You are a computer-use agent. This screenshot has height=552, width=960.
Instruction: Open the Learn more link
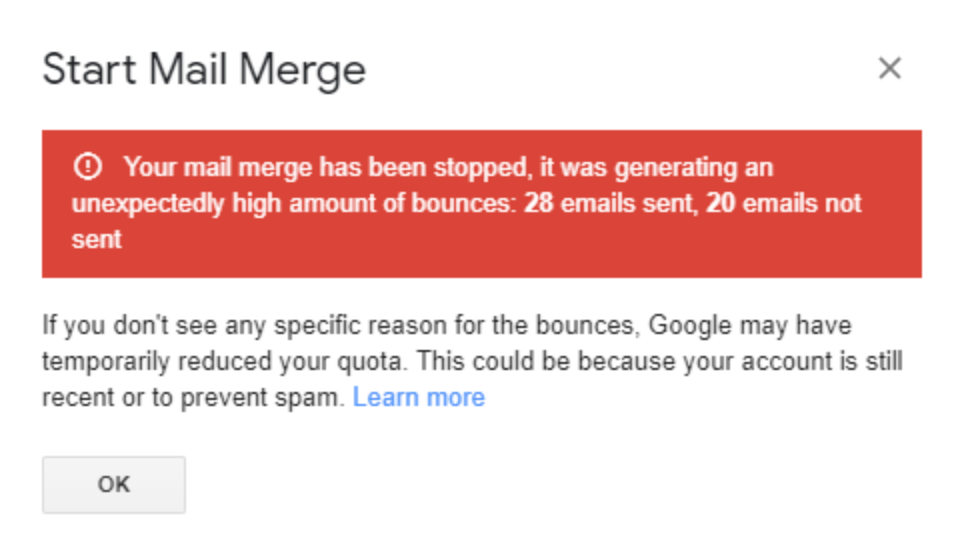(x=419, y=397)
